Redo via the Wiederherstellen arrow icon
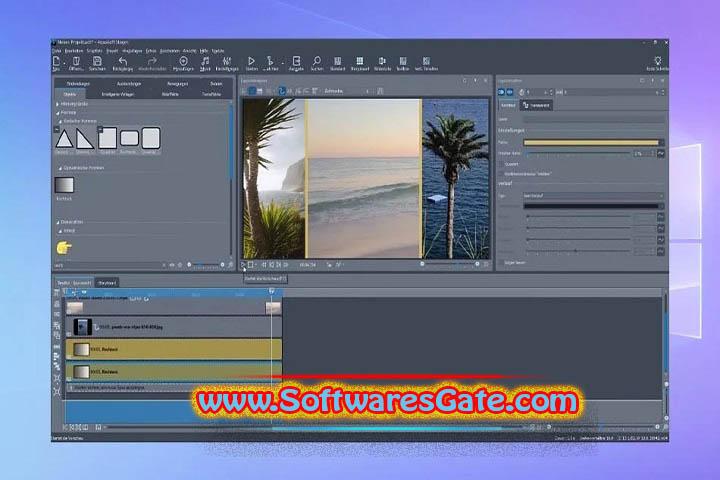 (152, 63)
